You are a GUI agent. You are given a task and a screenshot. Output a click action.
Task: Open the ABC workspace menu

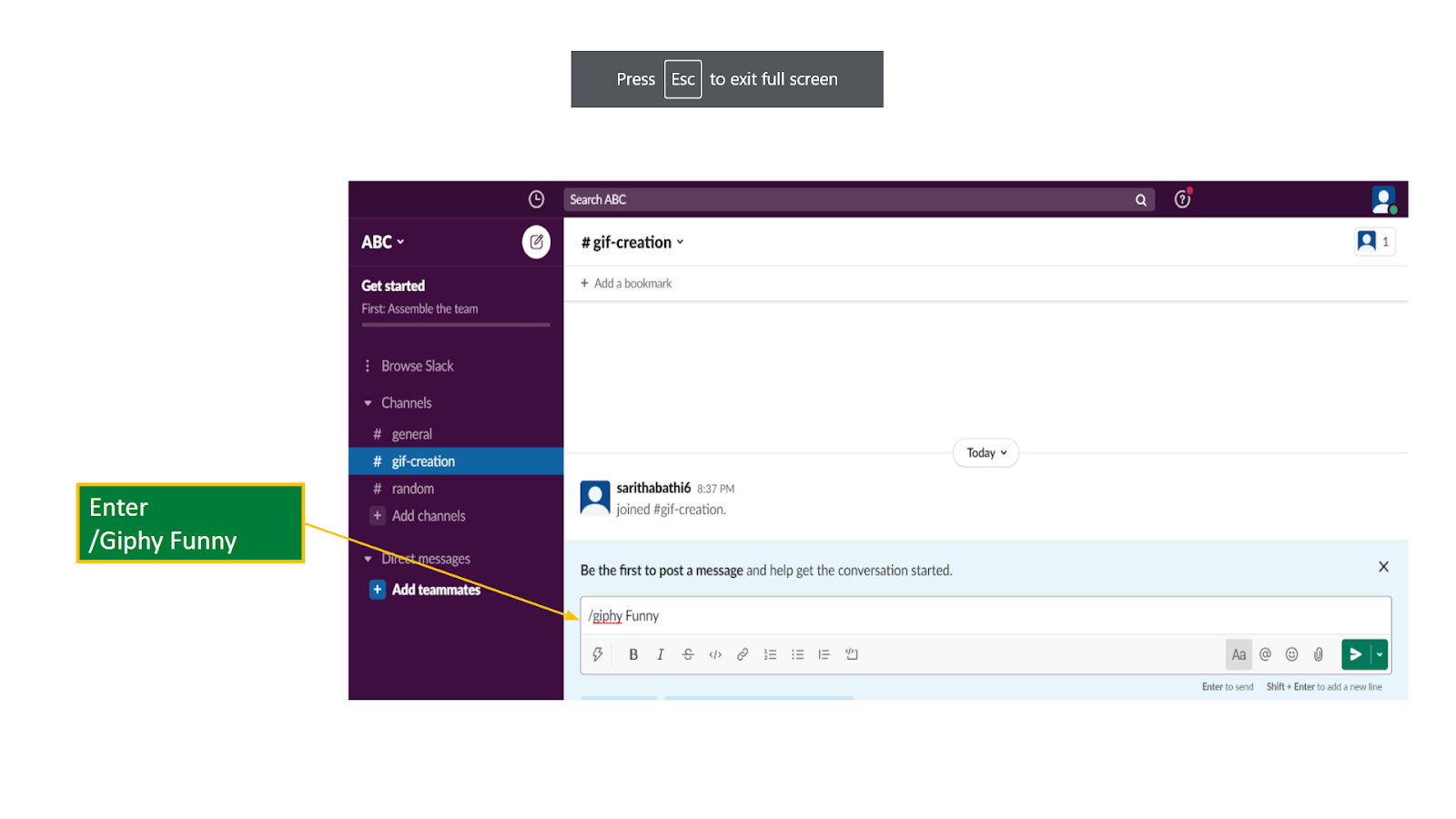[382, 241]
